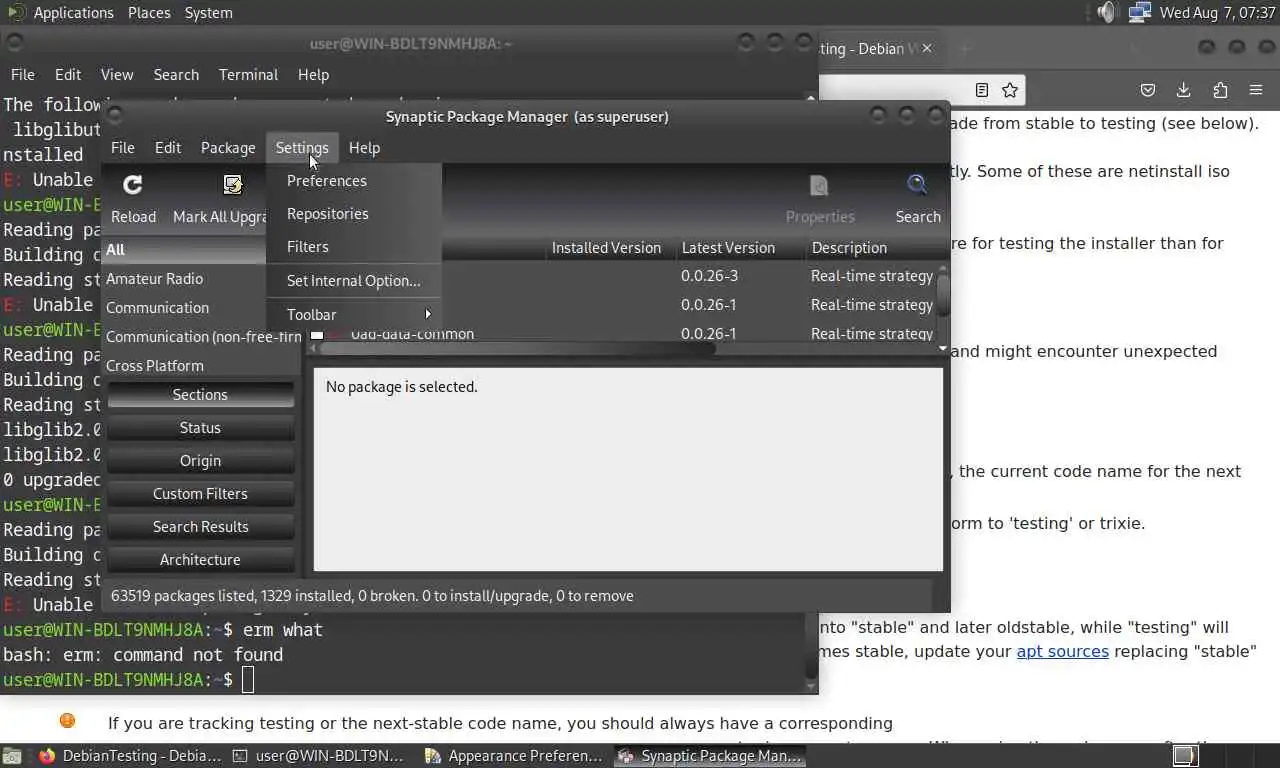Screen dimensions: 1280x768
Task: Click the Architecture filter button
Action: tap(200, 560)
